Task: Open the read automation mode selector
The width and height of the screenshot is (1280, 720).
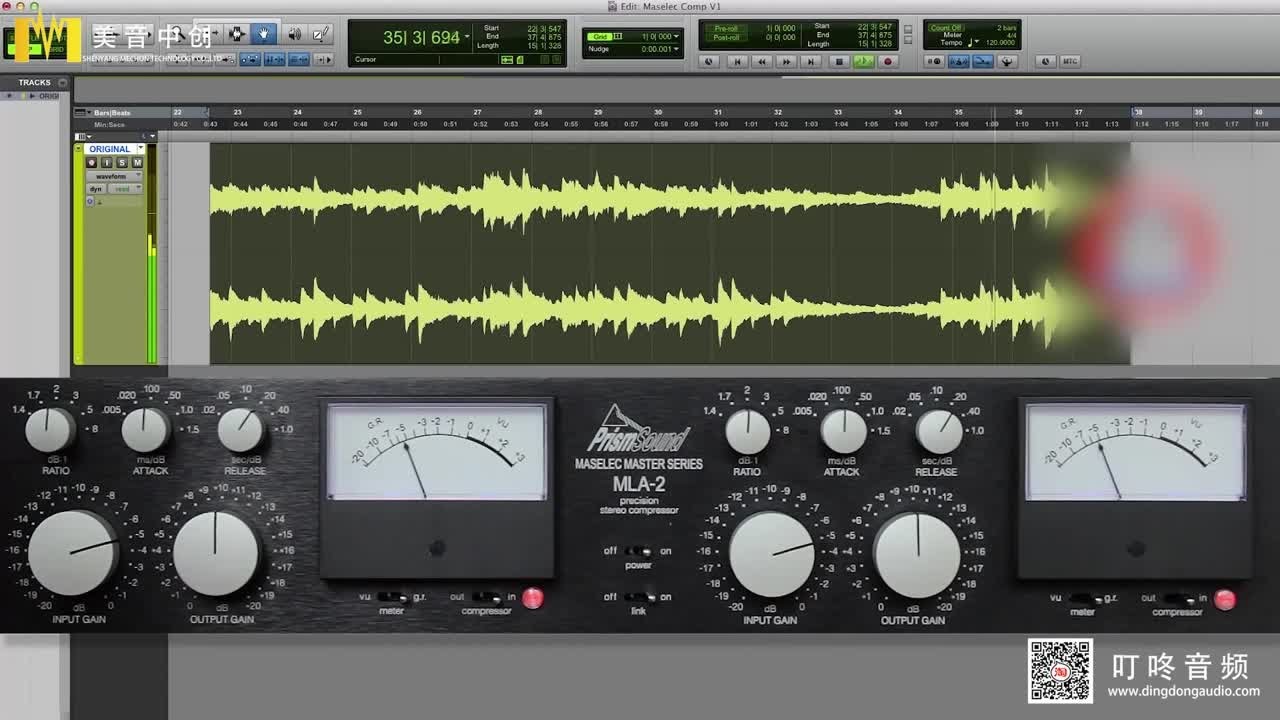Action: click(124, 188)
